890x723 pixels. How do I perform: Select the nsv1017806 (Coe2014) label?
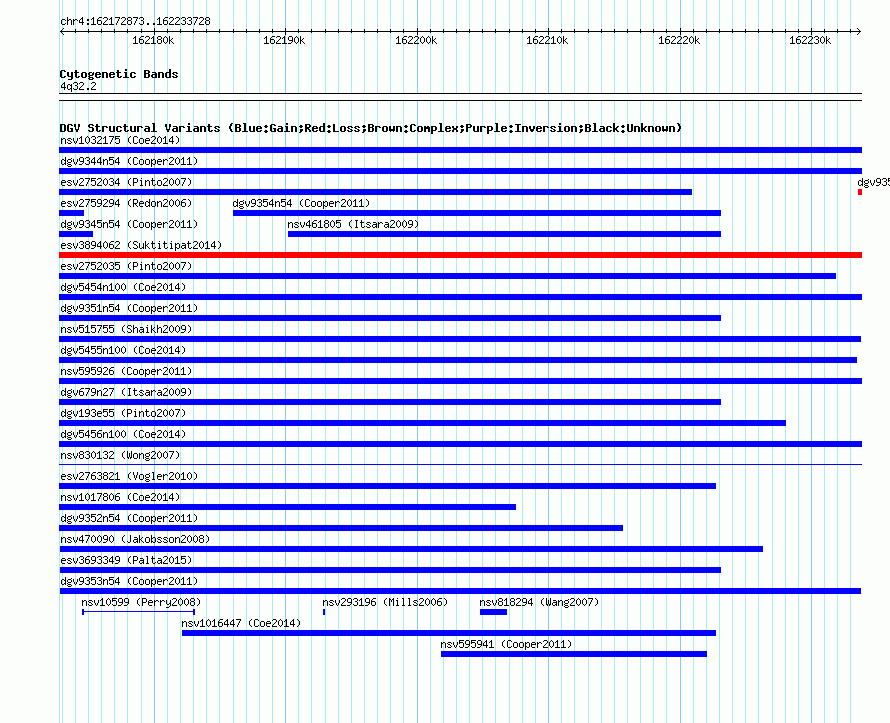coord(120,497)
